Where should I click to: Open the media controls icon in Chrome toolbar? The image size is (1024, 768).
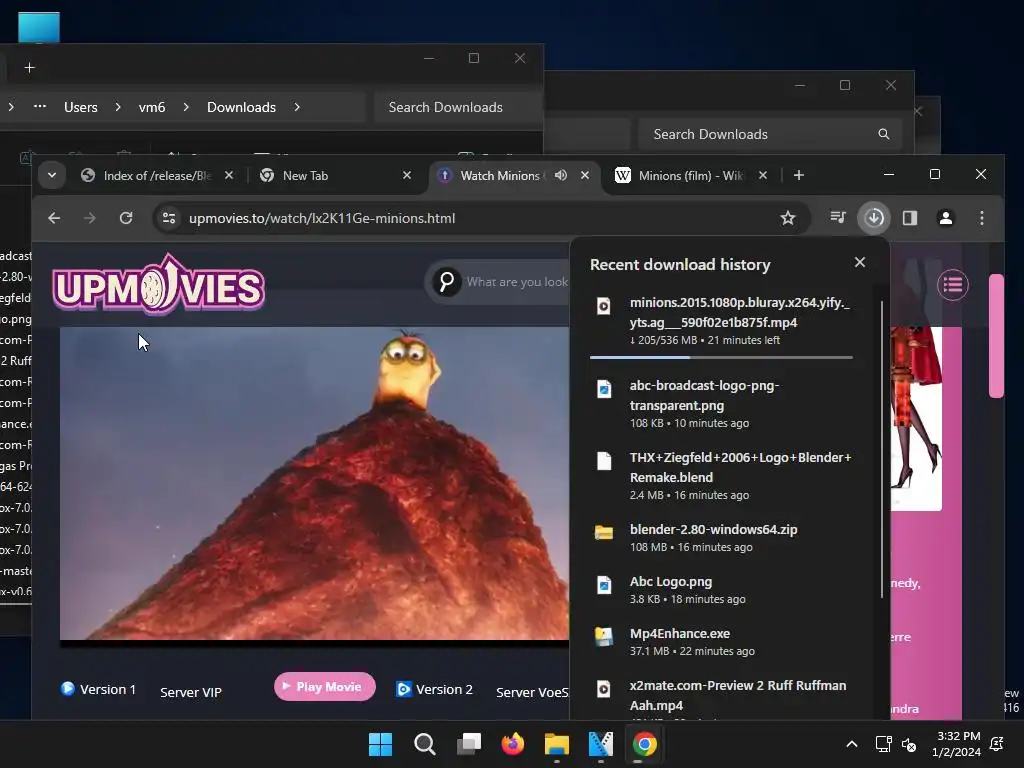838,217
